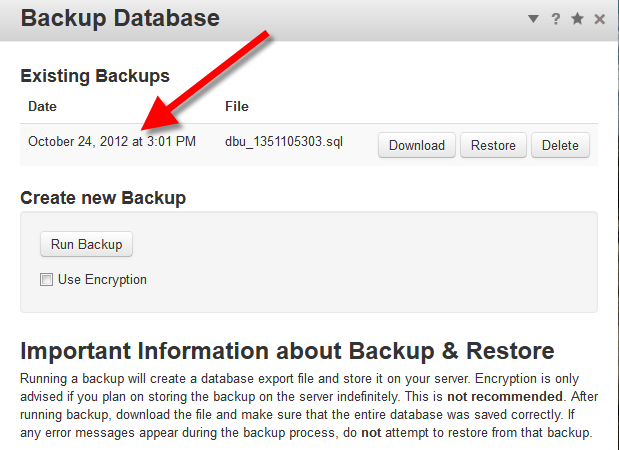Download the dbu_1351105303.sql backup
This screenshot has width=619, height=450.
[x=416, y=145]
